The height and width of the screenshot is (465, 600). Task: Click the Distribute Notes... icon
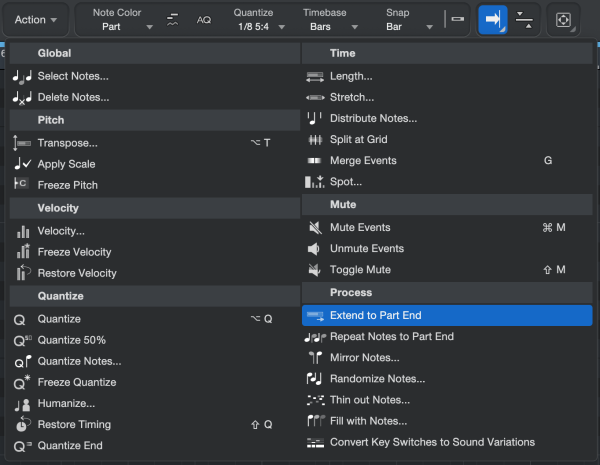click(315, 118)
